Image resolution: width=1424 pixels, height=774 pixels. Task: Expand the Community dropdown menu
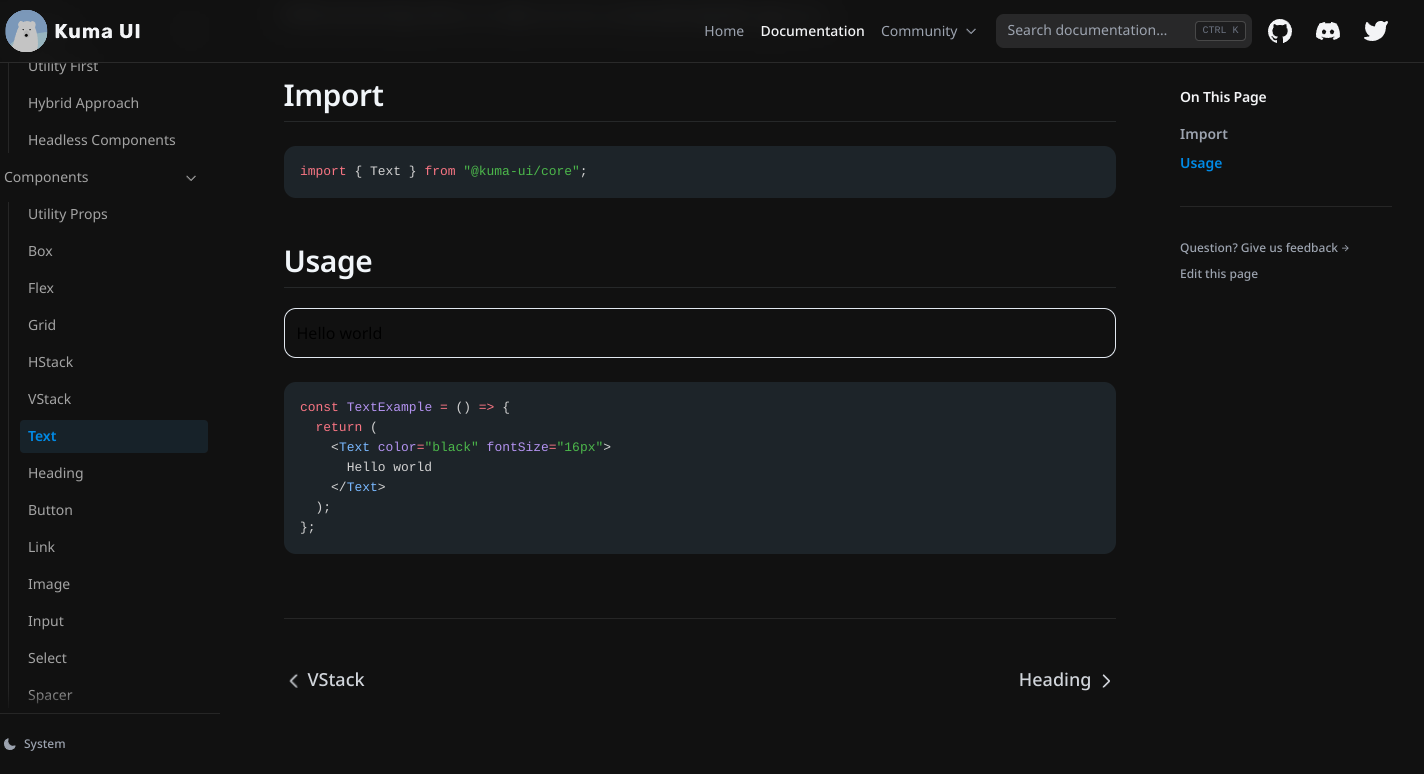928,31
